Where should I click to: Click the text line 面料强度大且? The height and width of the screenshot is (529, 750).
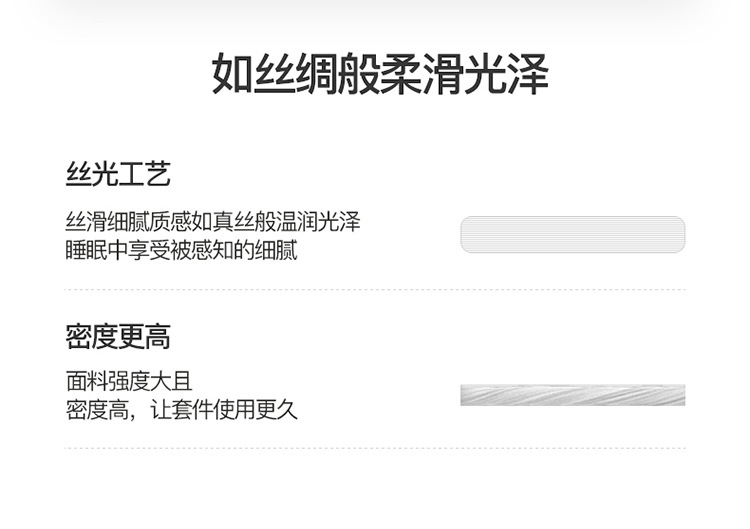128,382
